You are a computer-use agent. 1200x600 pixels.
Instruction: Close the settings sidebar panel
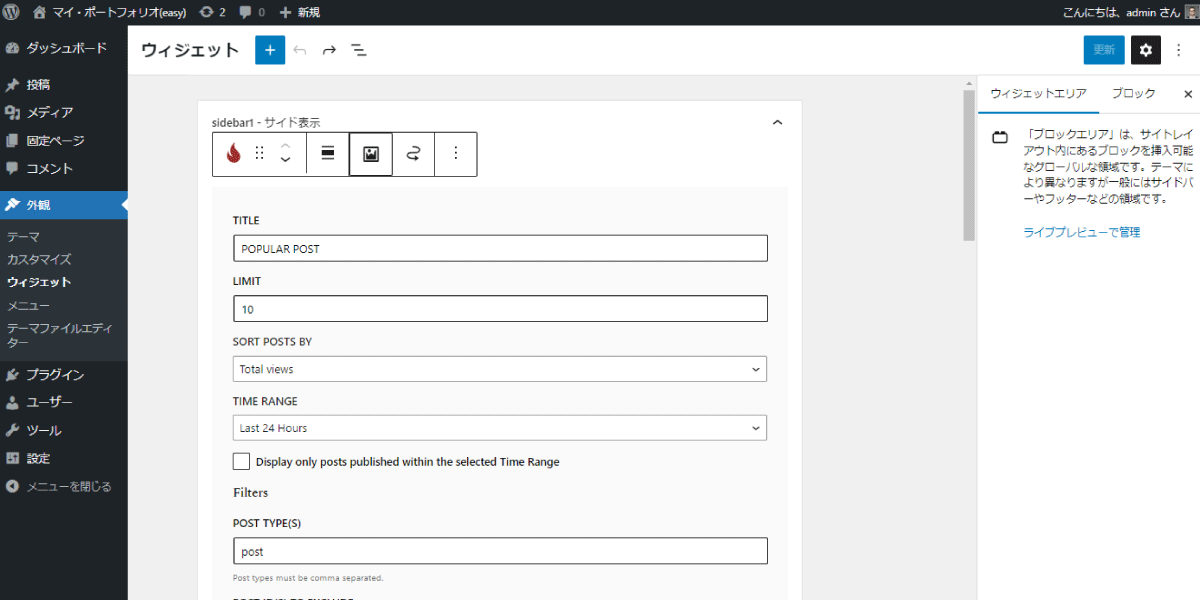tap(1188, 94)
